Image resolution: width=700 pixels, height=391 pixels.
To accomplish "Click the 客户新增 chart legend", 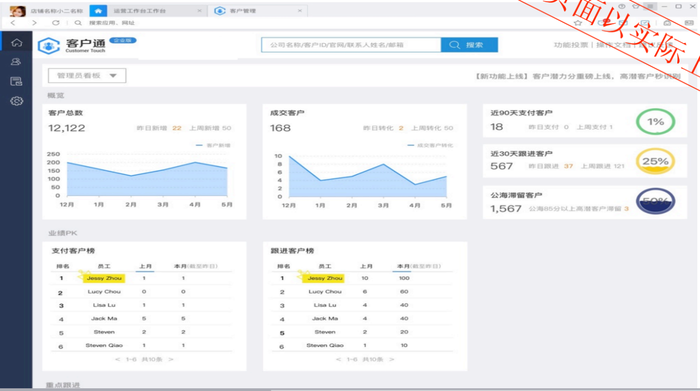I will pyautogui.click(x=213, y=145).
